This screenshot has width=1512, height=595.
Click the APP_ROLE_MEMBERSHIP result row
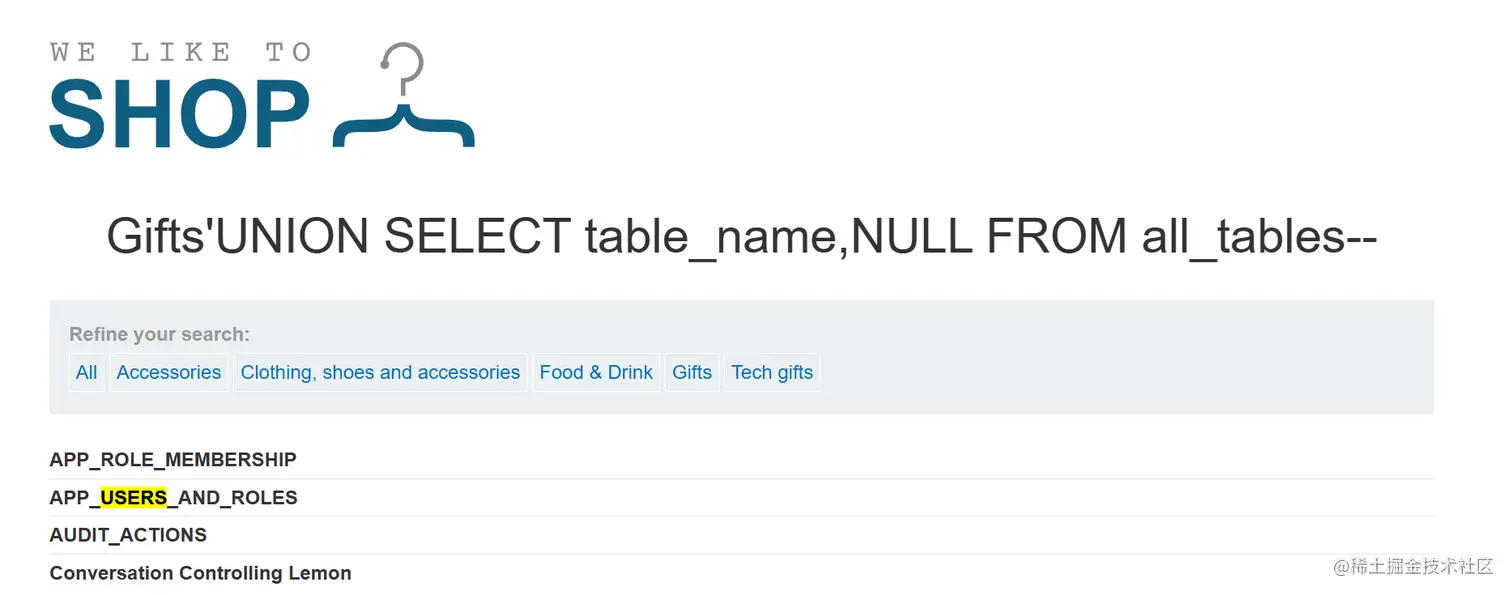pos(741,460)
